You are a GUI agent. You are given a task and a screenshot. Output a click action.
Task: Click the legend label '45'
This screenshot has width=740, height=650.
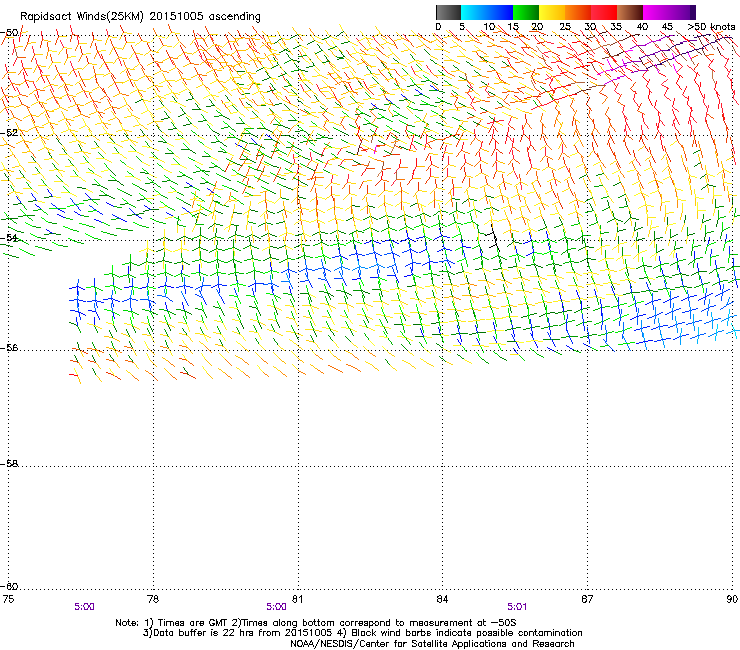click(x=667, y=27)
